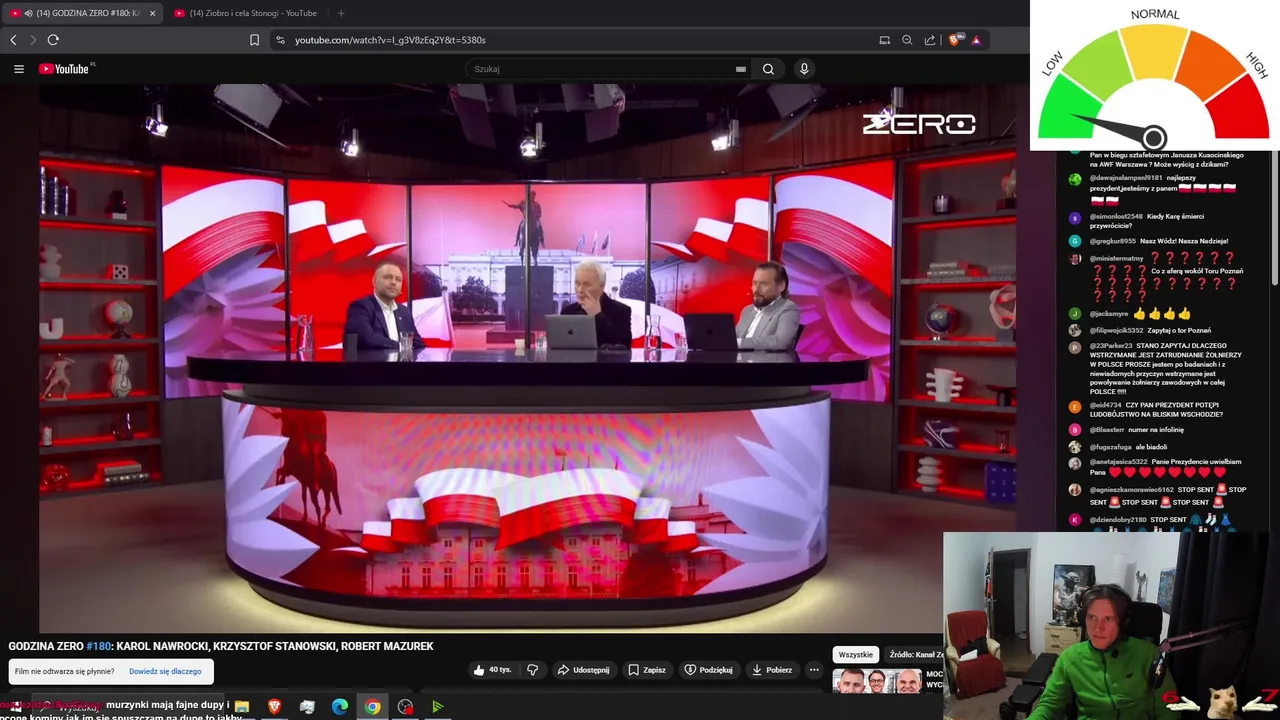Open a new browser tab with plus
The width and height of the screenshot is (1280, 720).
tap(341, 13)
